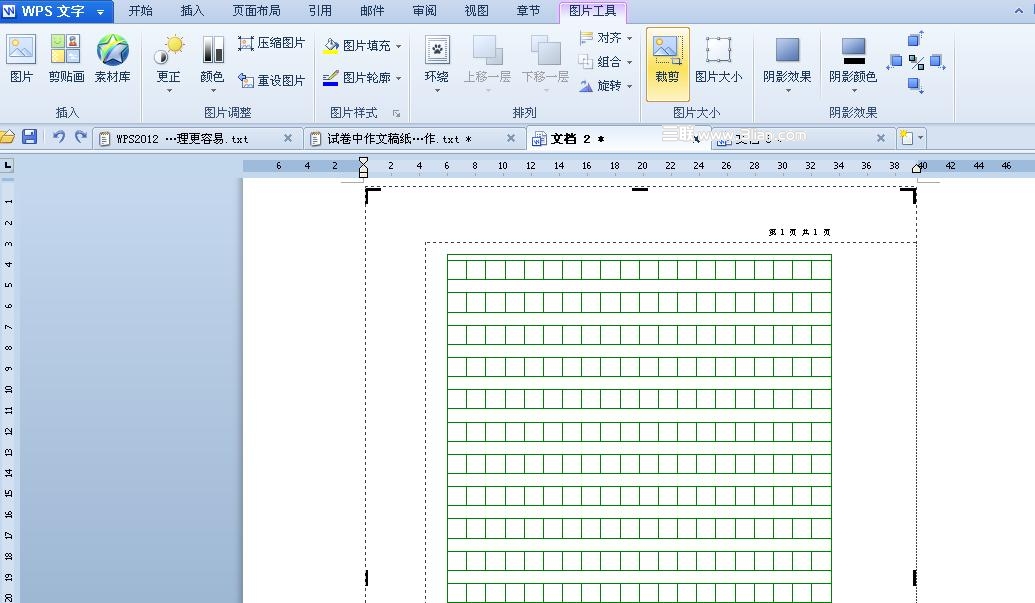Image resolution: width=1035 pixels, height=603 pixels.
Task: Switch to the 插入 tab
Action: coord(192,11)
